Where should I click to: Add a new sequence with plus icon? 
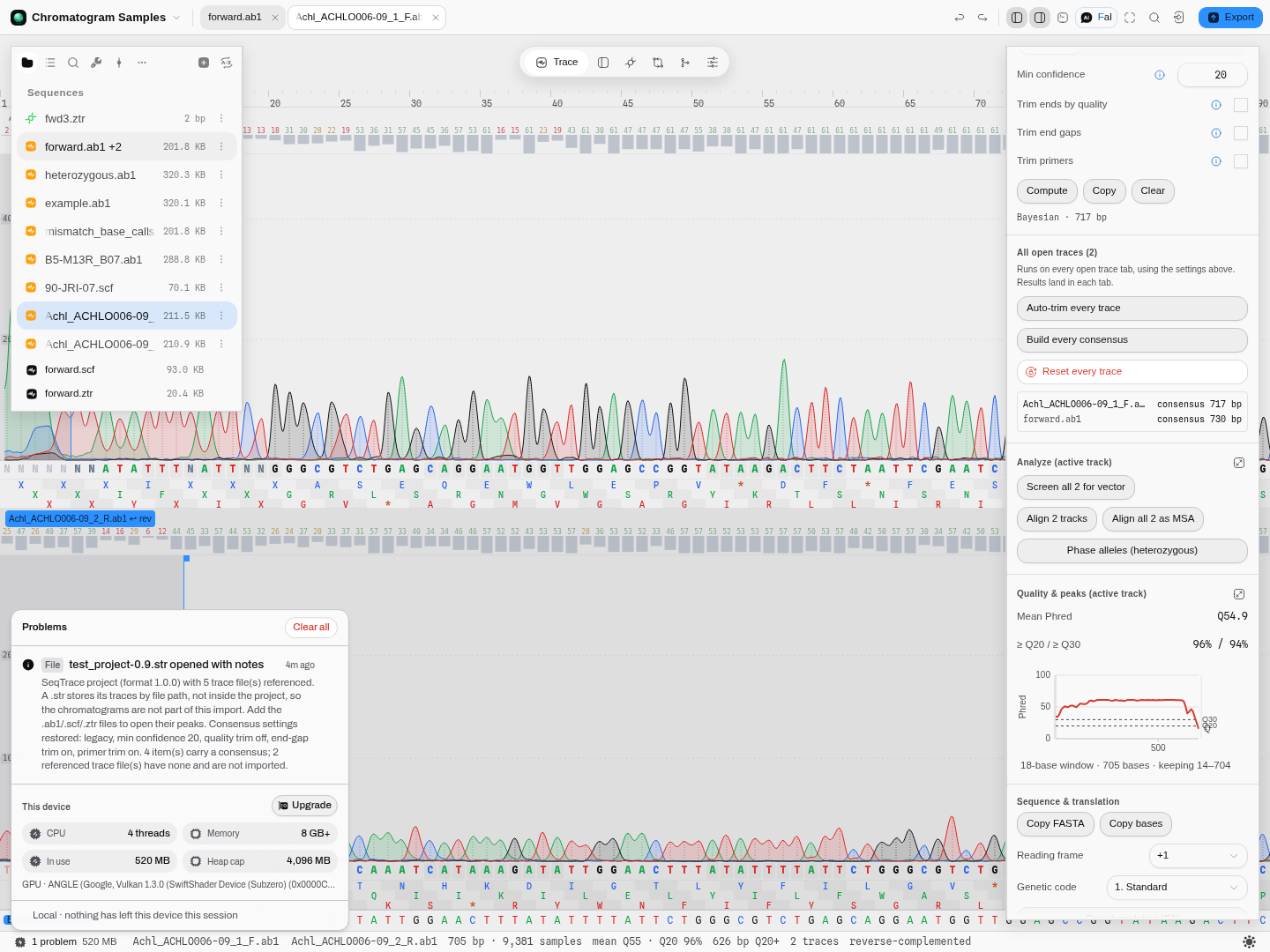pyautogui.click(x=204, y=63)
